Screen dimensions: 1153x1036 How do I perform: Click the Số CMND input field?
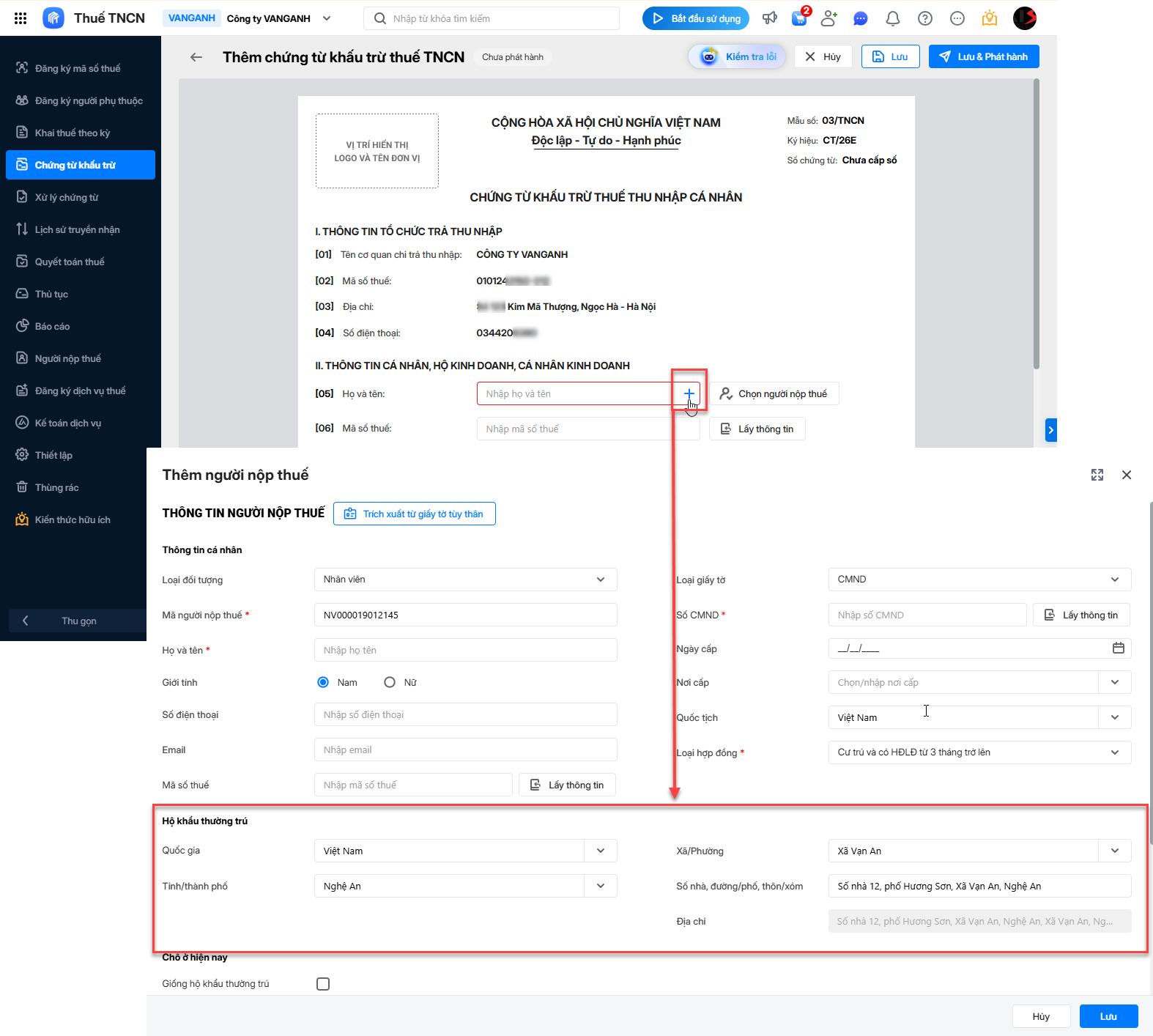(927, 615)
